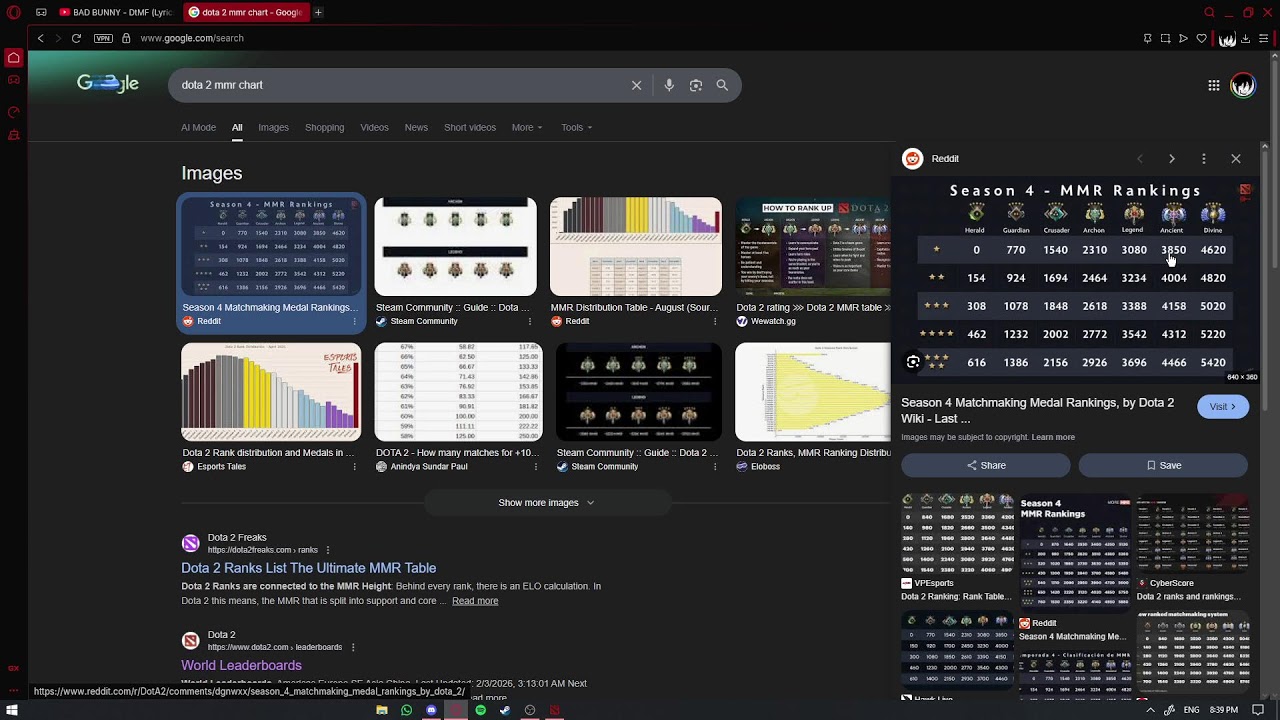This screenshot has width=1280, height=720.
Task: Open the downloads toolbar icon
Action: pyautogui.click(x=1245, y=38)
